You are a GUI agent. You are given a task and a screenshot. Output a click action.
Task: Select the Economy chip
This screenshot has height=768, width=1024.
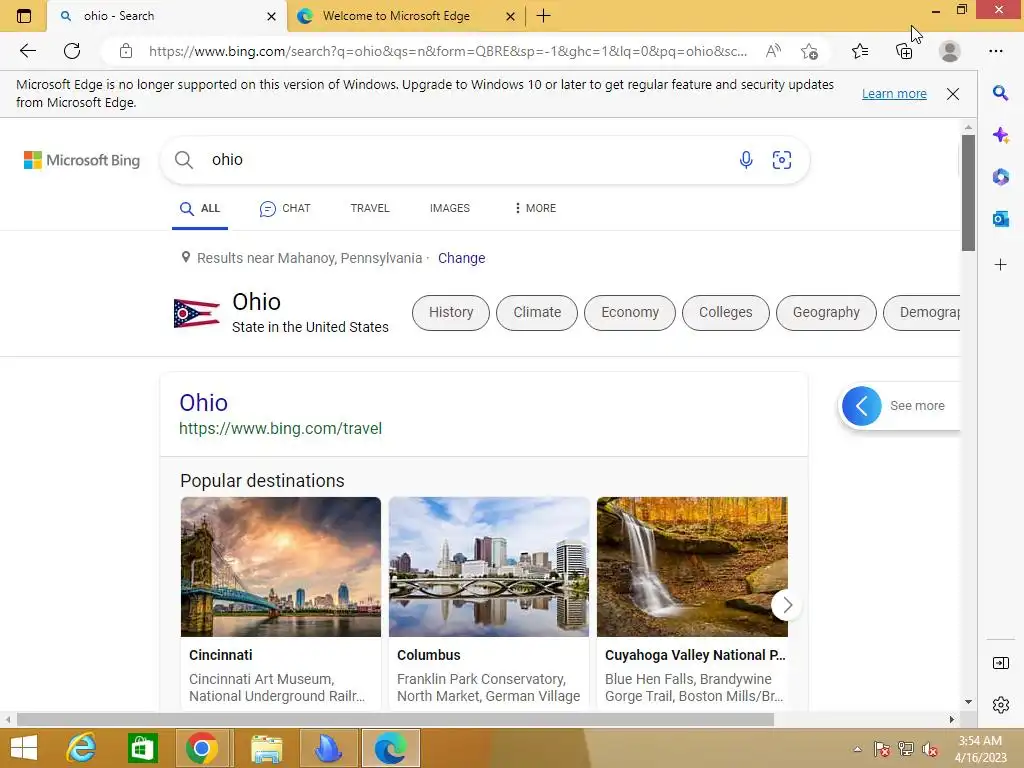tap(630, 312)
